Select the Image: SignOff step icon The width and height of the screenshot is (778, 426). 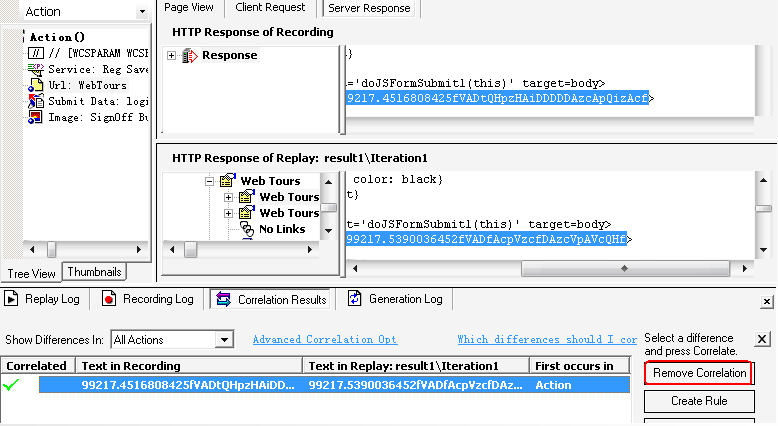(37, 117)
